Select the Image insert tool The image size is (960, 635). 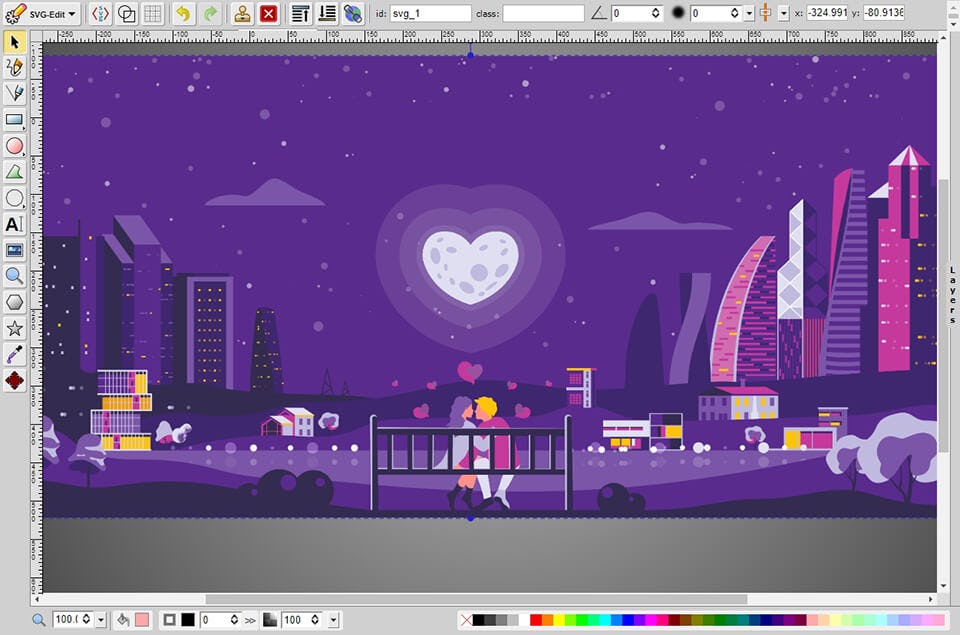14,250
